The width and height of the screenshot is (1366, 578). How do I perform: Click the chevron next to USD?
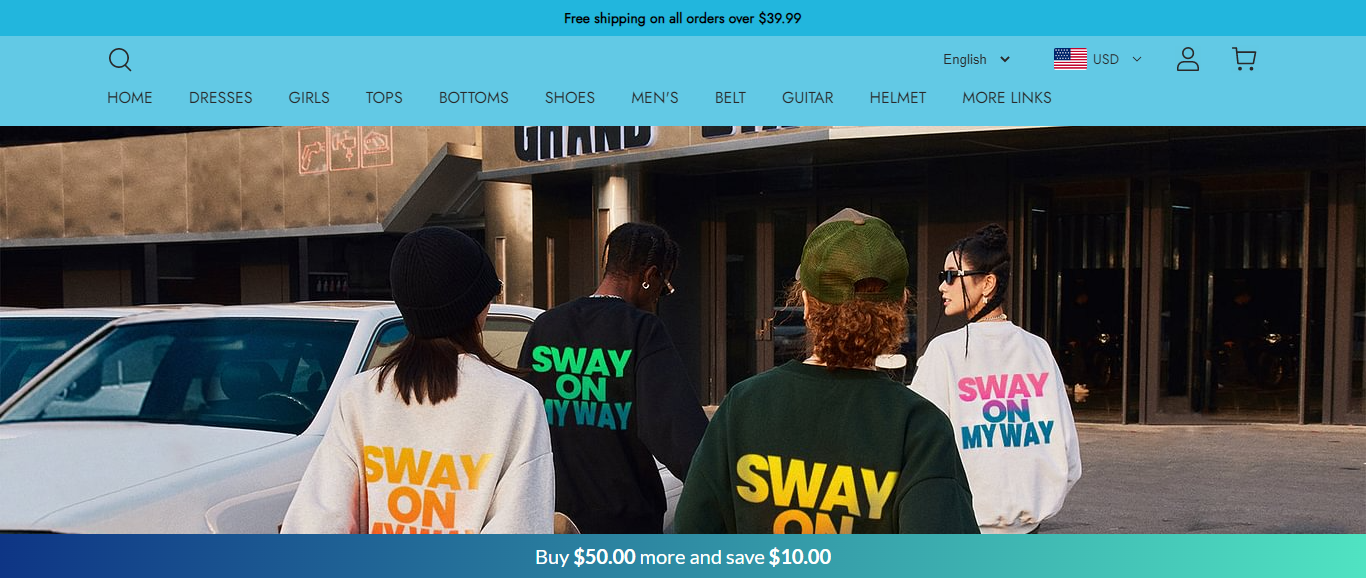[1136, 59]
